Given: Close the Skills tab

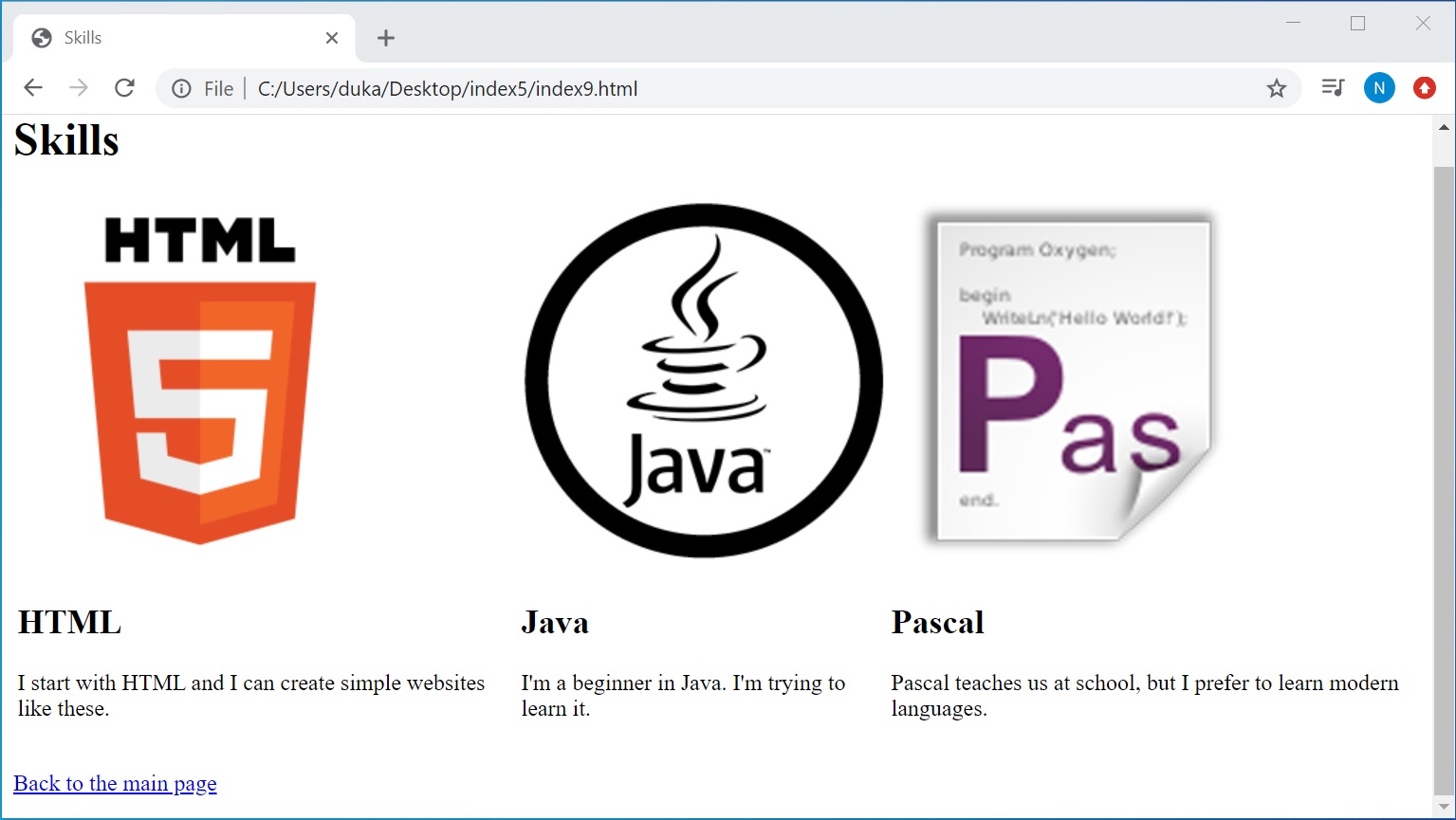Looking at the screenshot, I should click(331, 38).
